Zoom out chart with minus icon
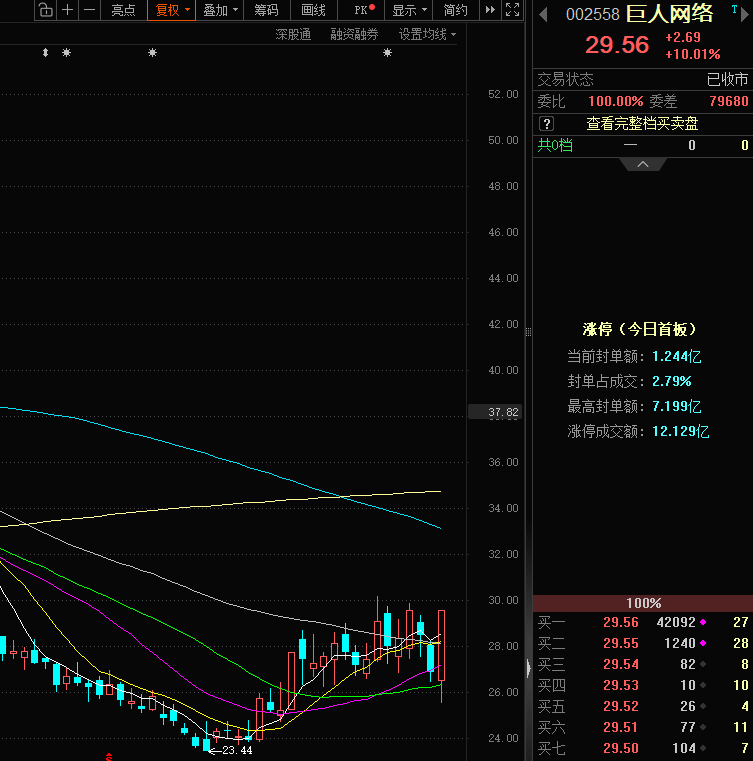 click(89, 10)
